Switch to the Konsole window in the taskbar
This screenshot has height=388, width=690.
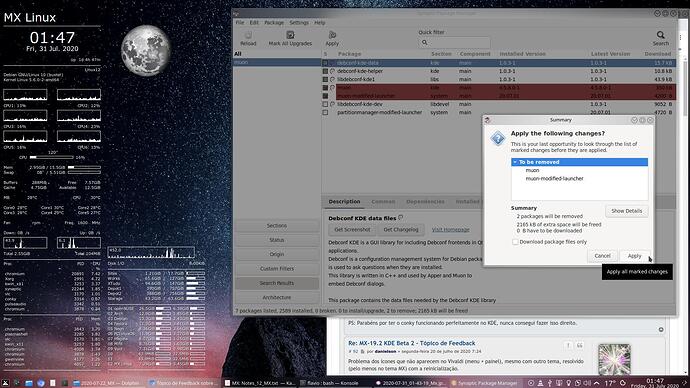point(334,383)
